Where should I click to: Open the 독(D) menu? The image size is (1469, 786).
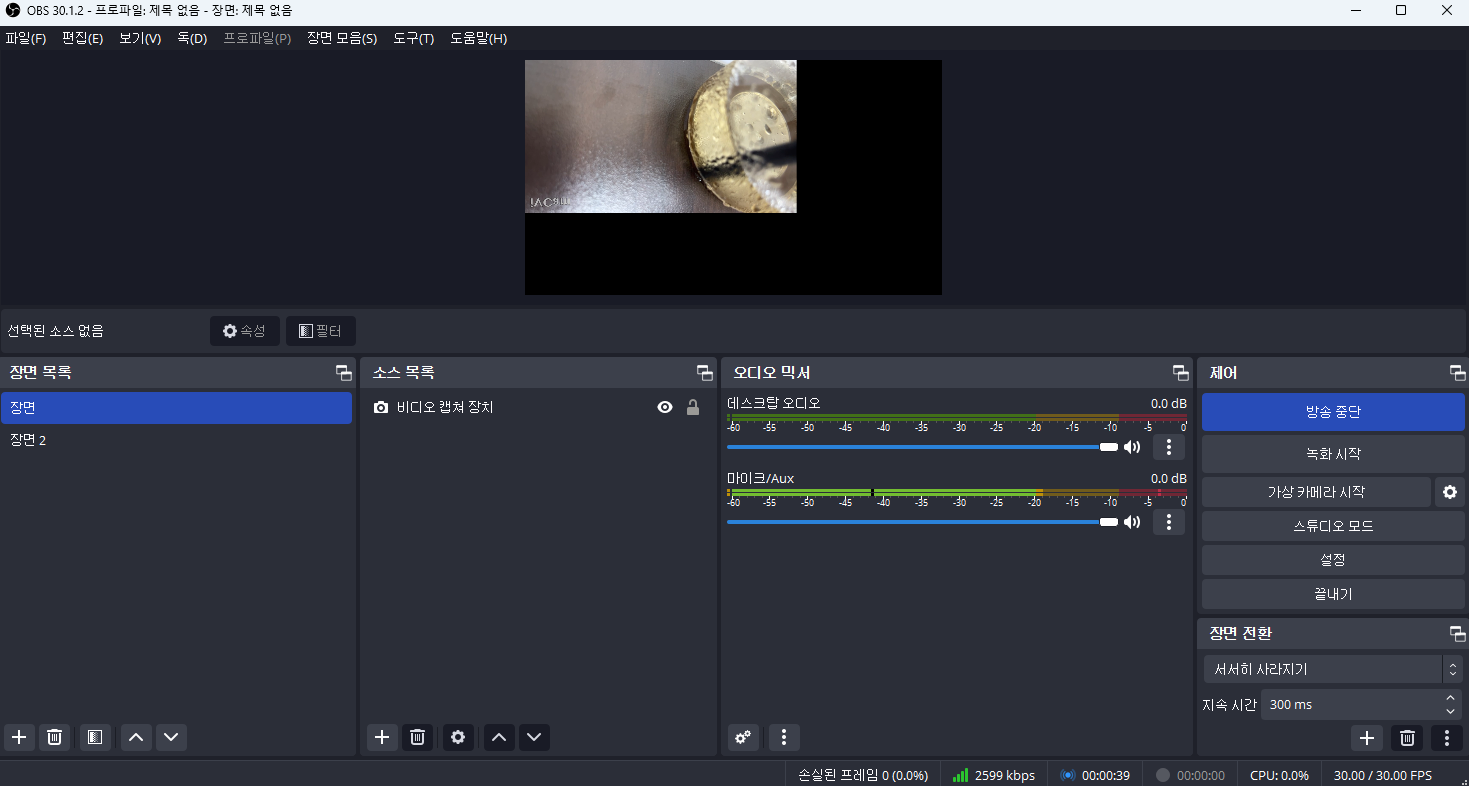(x=192, y=39)
